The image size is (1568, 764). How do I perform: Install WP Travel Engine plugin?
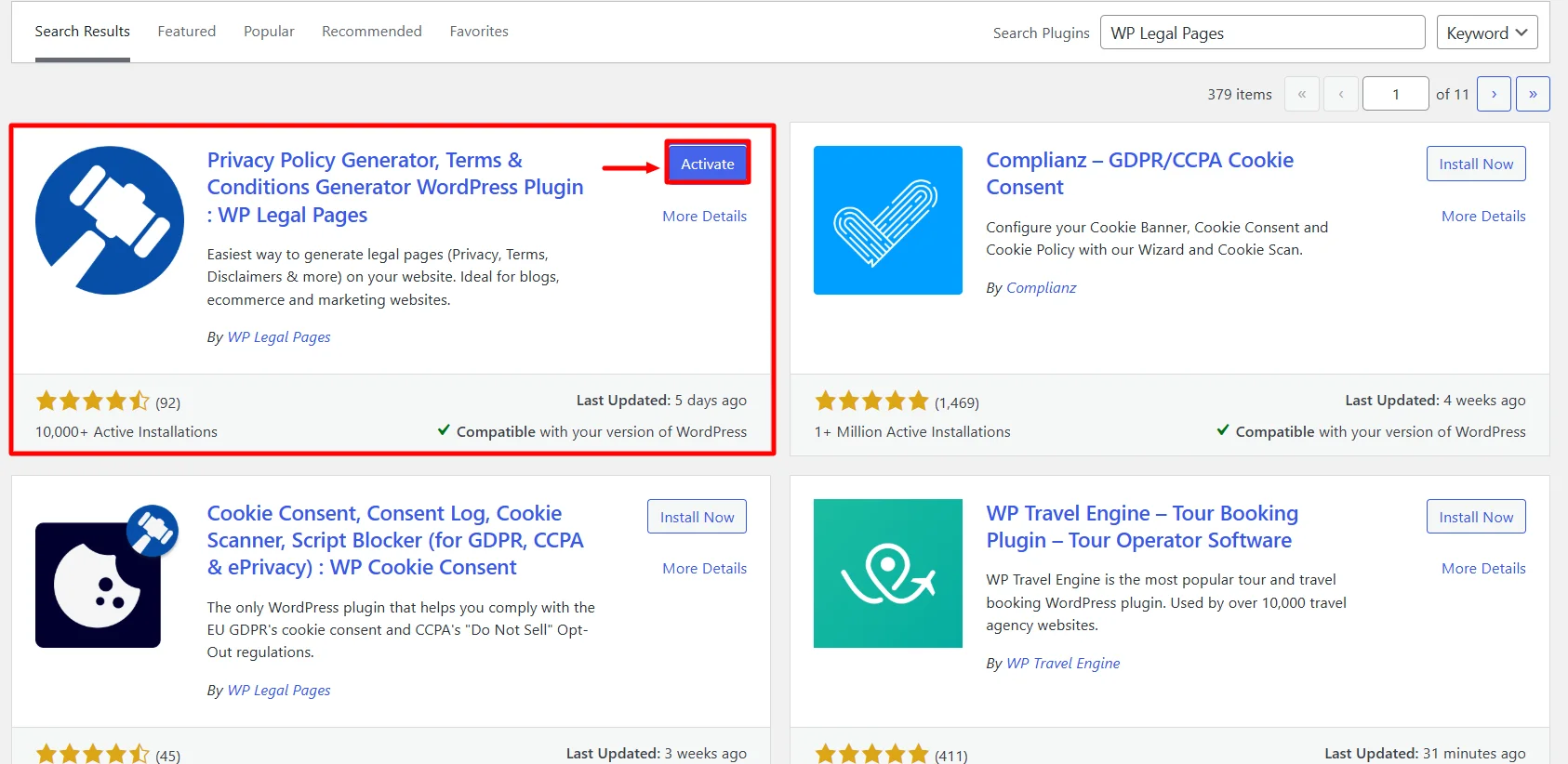1476,517
